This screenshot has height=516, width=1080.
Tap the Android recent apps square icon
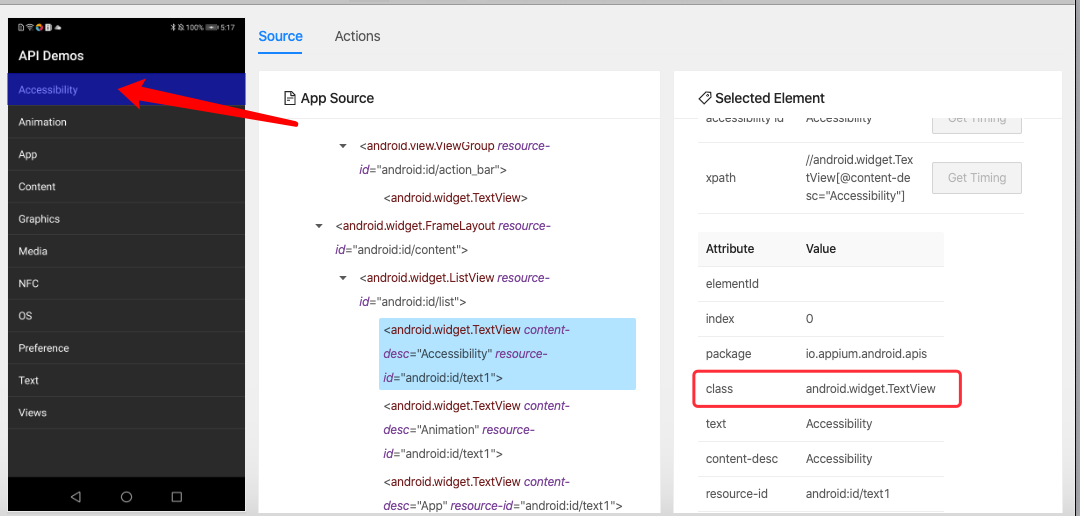[x=176, y=496]
